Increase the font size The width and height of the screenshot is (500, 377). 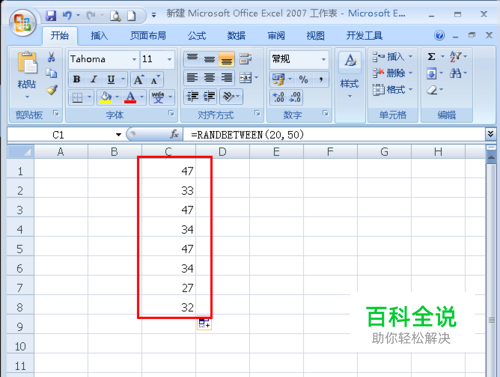coord(138,79)
